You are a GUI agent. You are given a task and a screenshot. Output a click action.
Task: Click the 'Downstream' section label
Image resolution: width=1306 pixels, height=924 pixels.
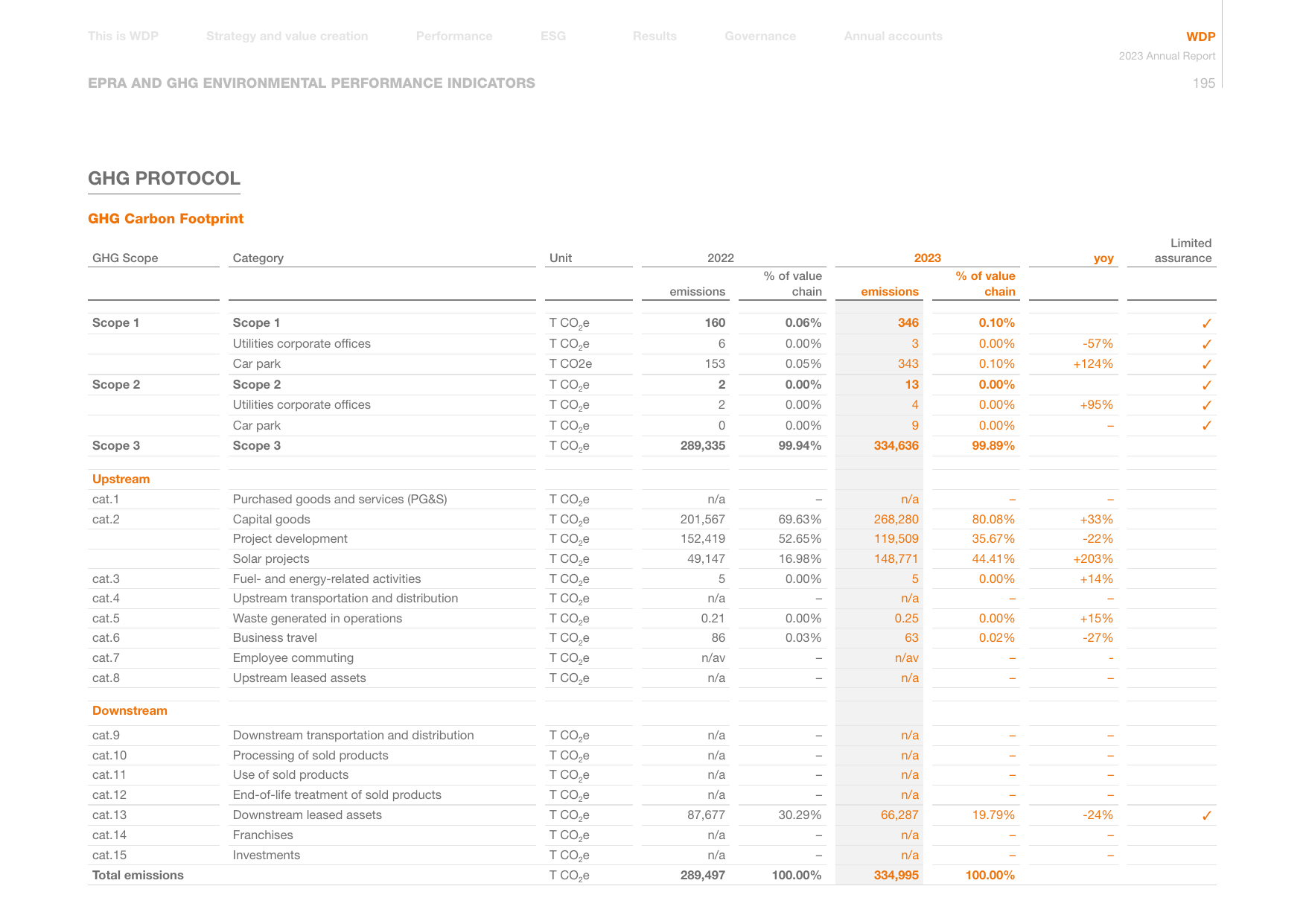[130, 710]
